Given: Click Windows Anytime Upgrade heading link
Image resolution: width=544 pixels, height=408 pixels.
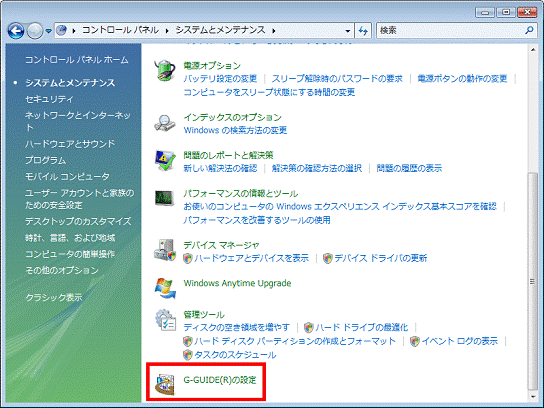Looking at the screenshot, I should [237, 283].
